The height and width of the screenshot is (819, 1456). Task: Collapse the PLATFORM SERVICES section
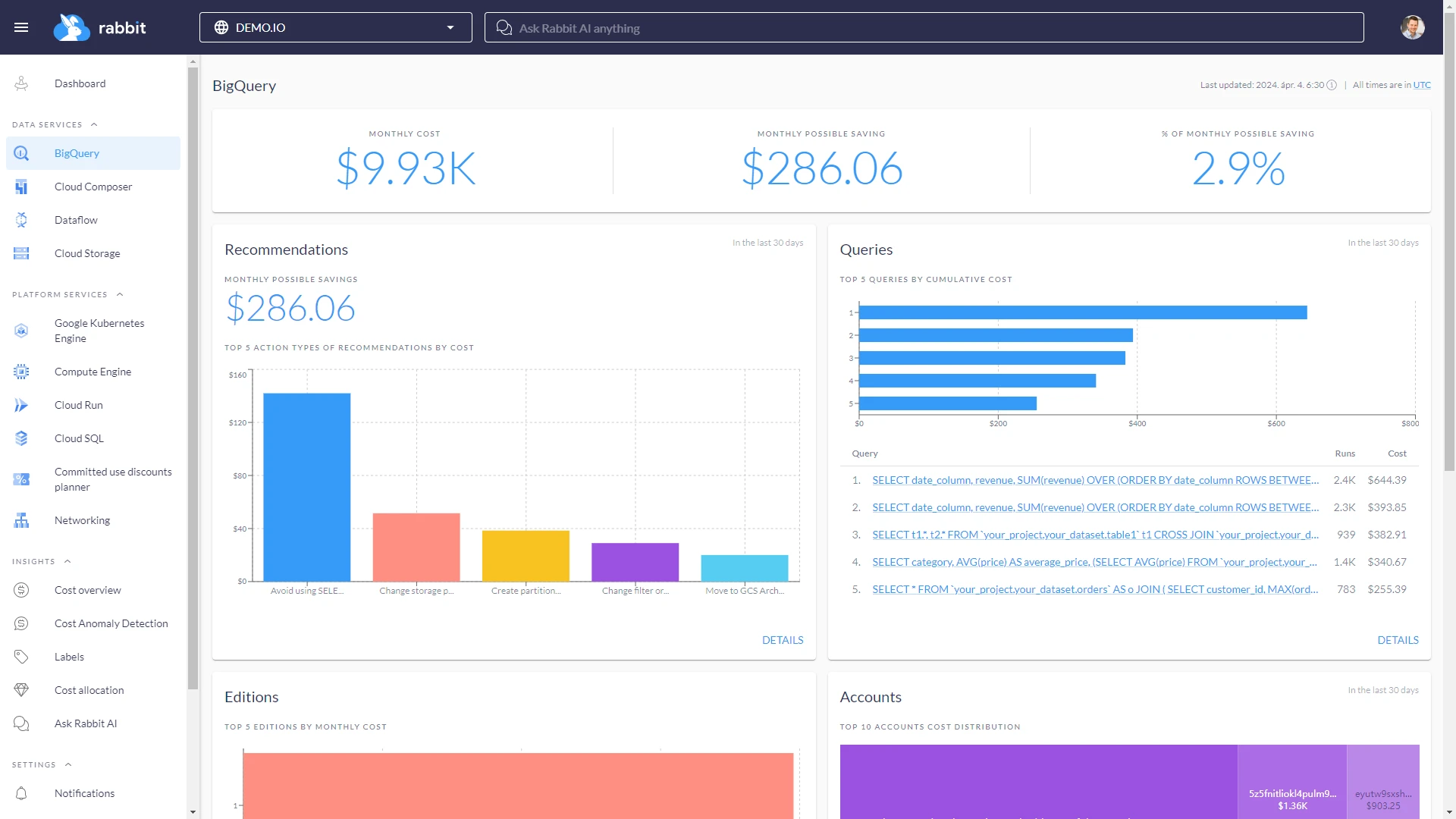pyautogui.click(x=120, y=294)
